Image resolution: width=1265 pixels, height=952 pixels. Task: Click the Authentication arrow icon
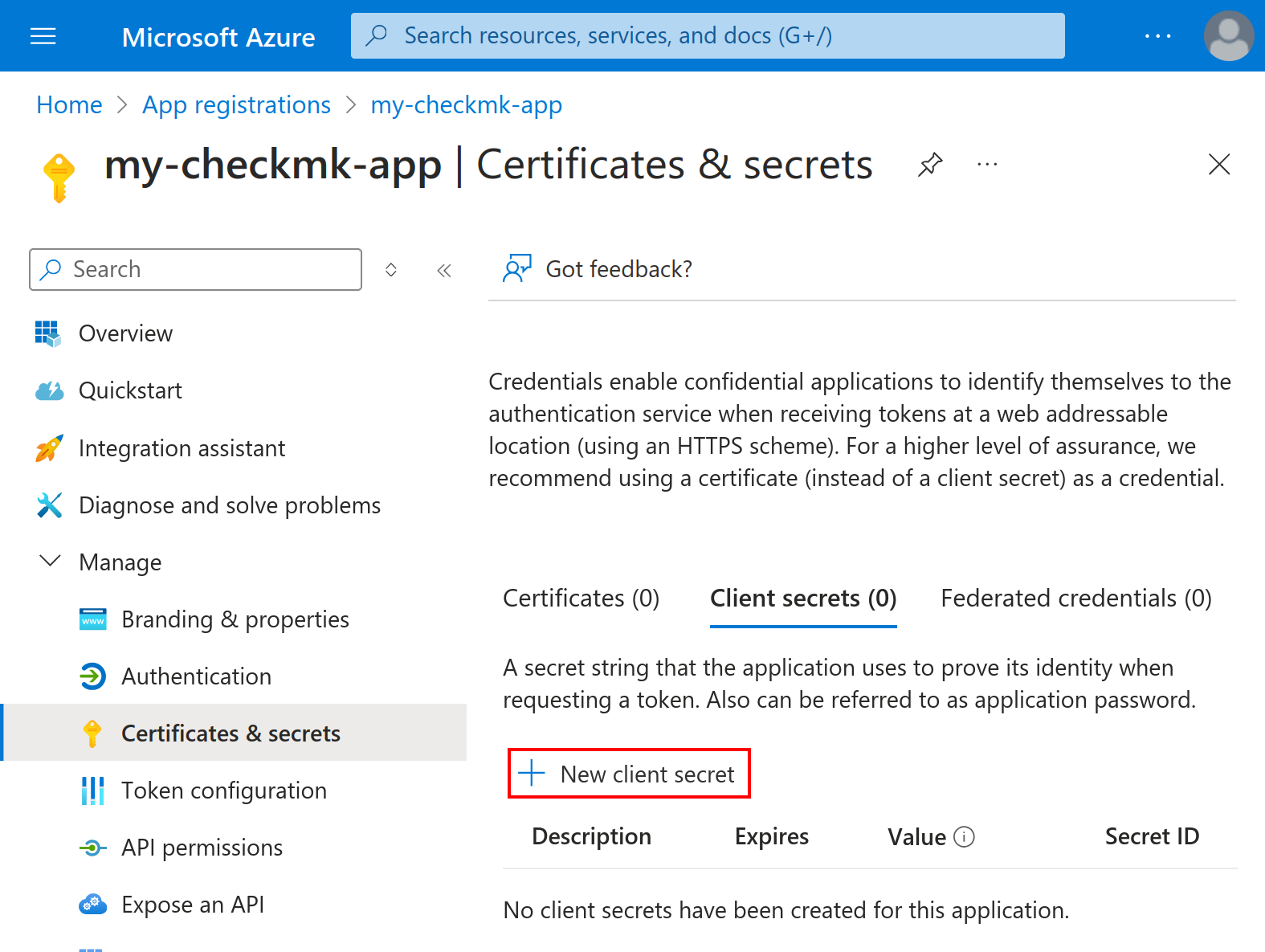point(93,676)
